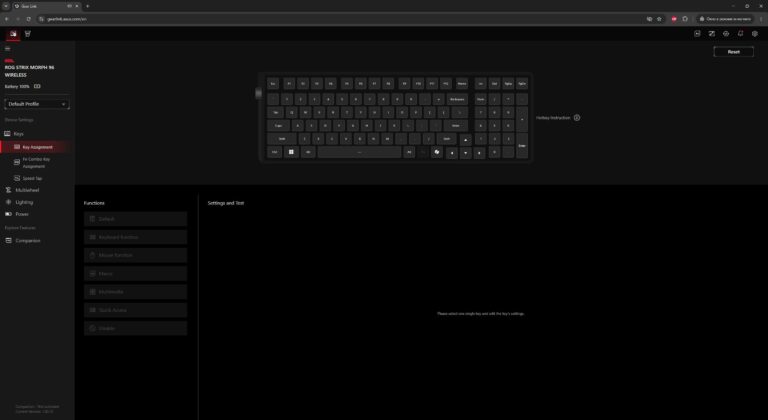Screen dimensions: 768x420
Task: Choose the Quick Access function
Action: tap(135, 310)
